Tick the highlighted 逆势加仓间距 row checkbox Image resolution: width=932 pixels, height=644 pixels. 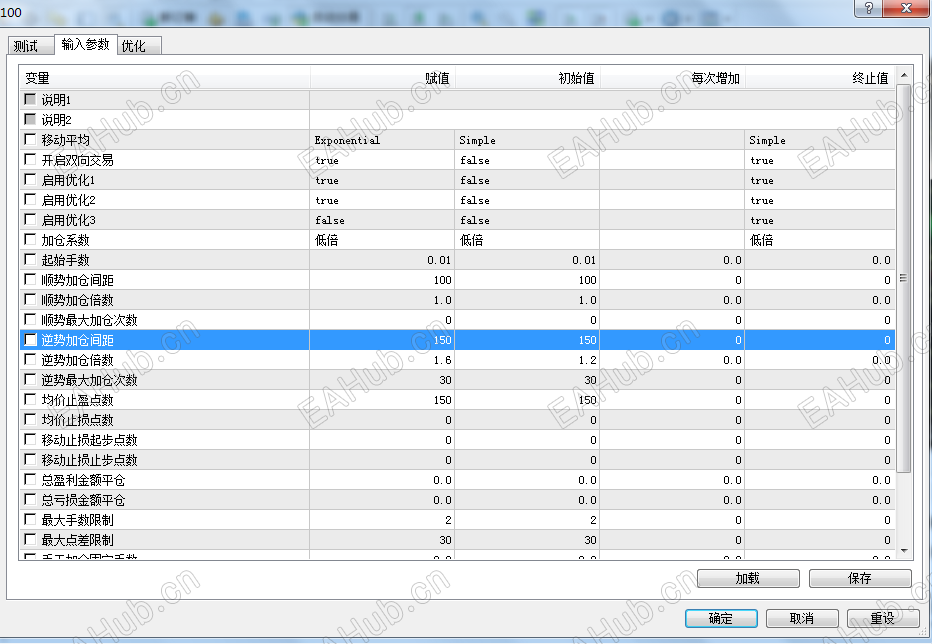coord(29,339)
